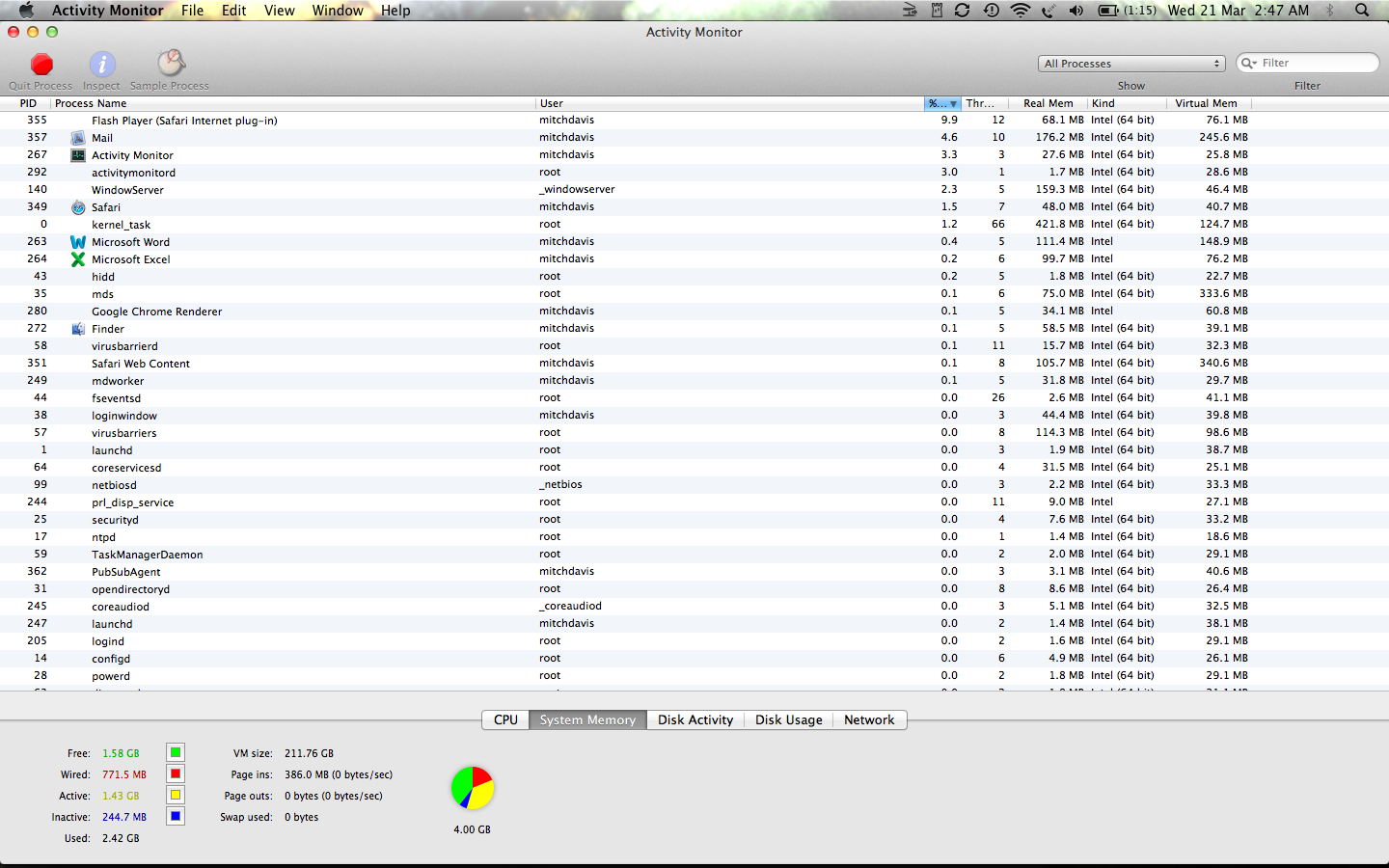Click the Mail app icon in process list

tap(78, 138)
